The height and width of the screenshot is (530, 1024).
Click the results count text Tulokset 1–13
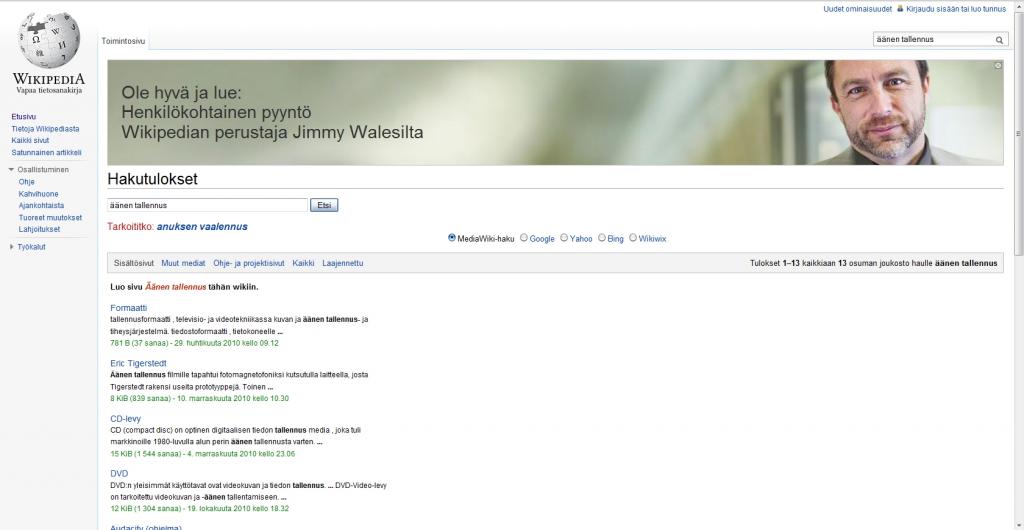[x=874, y=264]
